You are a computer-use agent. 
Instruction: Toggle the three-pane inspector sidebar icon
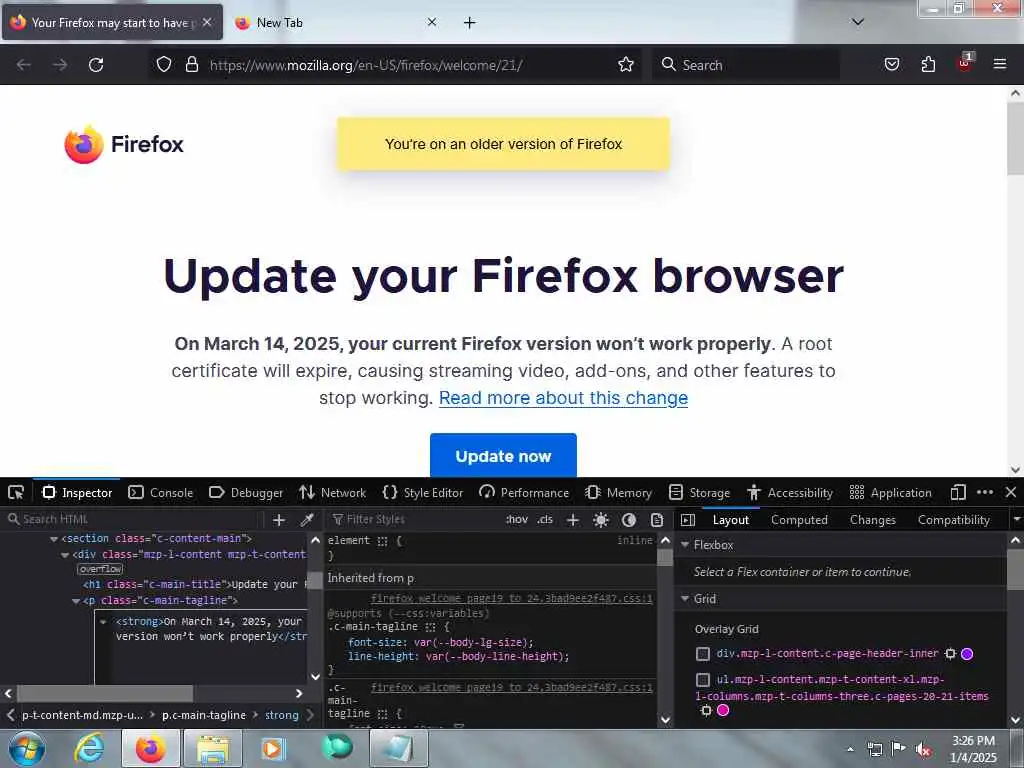point(688,520)
